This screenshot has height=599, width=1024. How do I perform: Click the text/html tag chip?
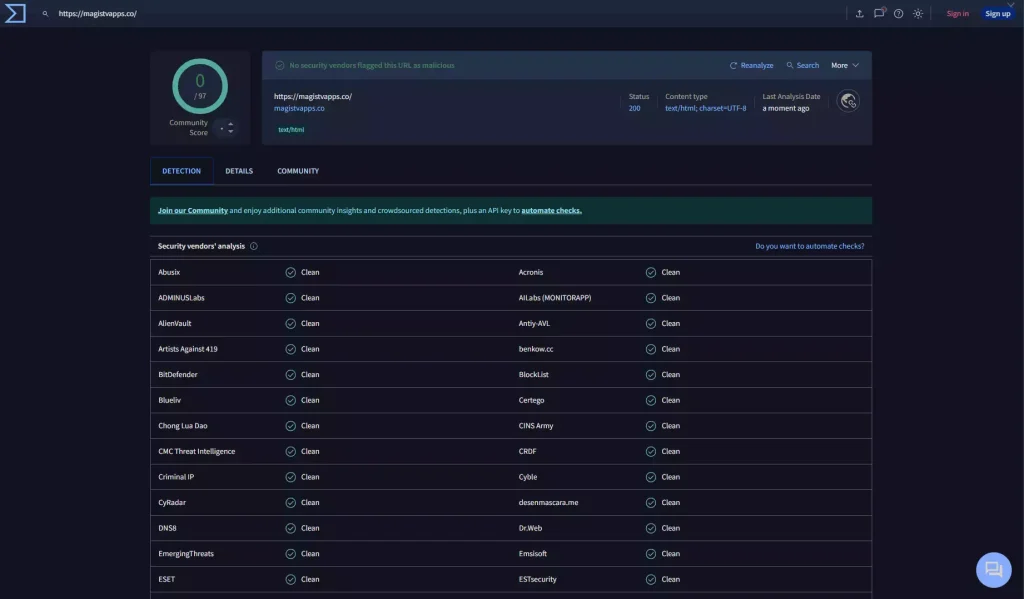coord(291,129)
